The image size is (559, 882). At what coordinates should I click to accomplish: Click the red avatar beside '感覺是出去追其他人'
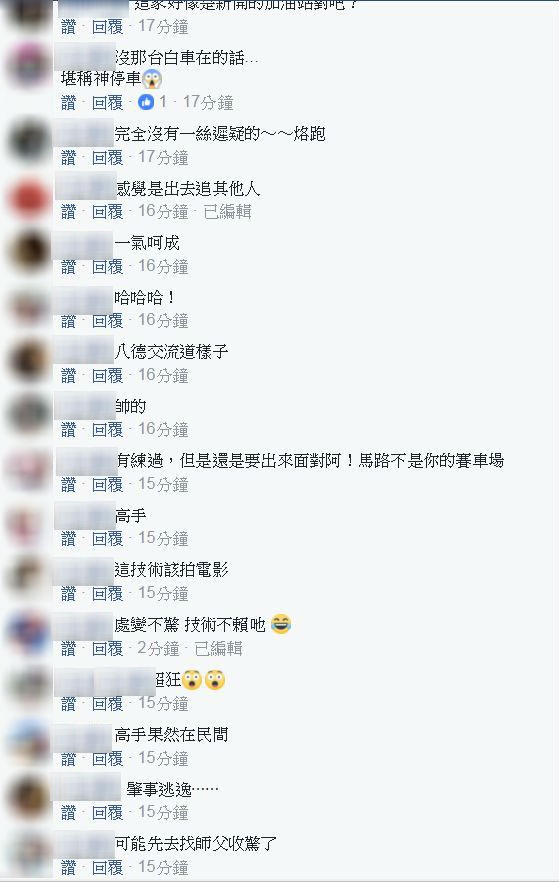coord(28,198)
